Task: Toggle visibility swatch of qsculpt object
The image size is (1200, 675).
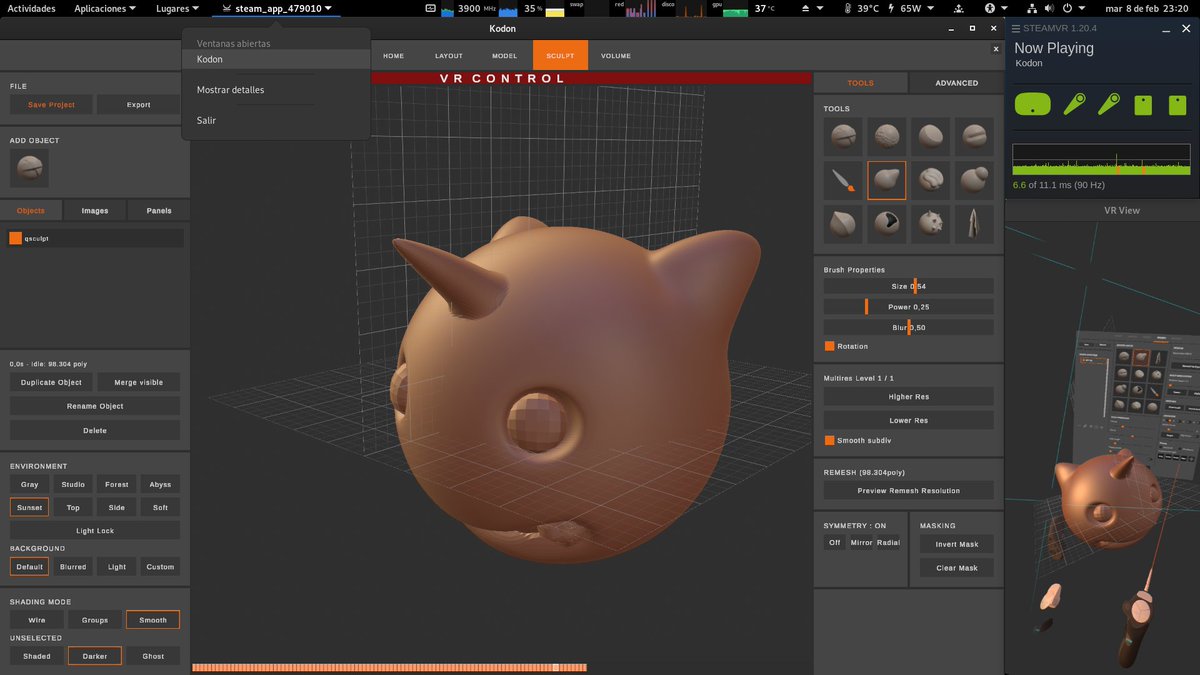Action: coord(15,238)
